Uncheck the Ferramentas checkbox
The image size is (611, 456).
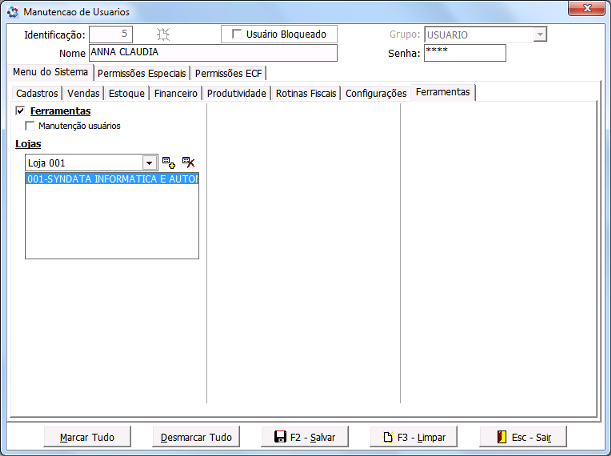click(21, 111)
